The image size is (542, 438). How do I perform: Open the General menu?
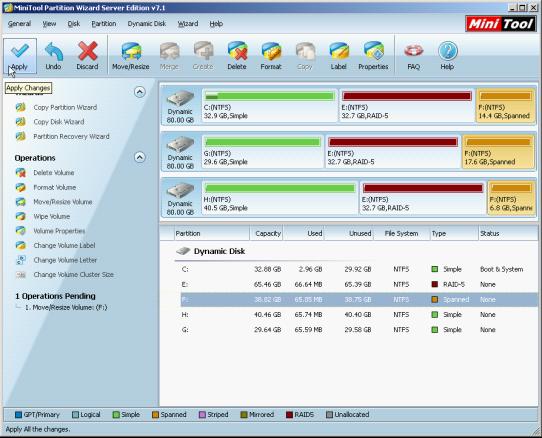(x=19, y=24)
